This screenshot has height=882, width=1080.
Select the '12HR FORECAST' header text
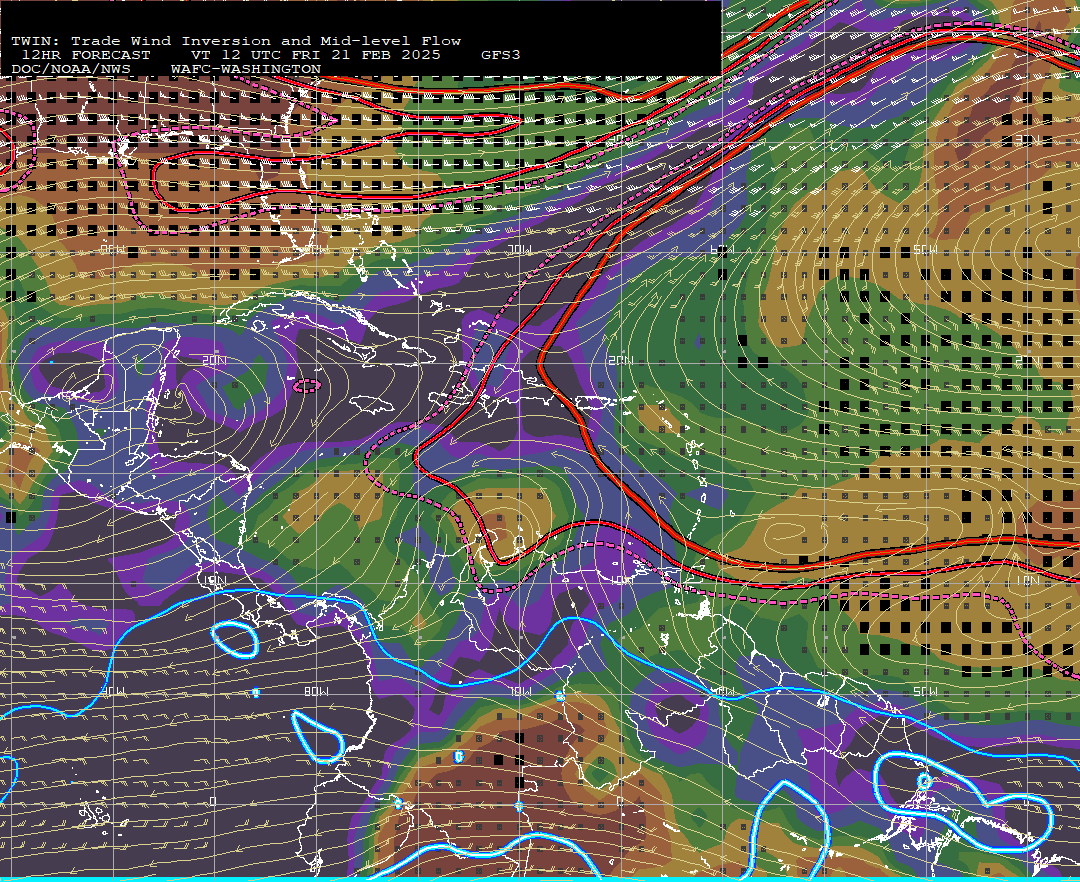click(x=85, y=54)
